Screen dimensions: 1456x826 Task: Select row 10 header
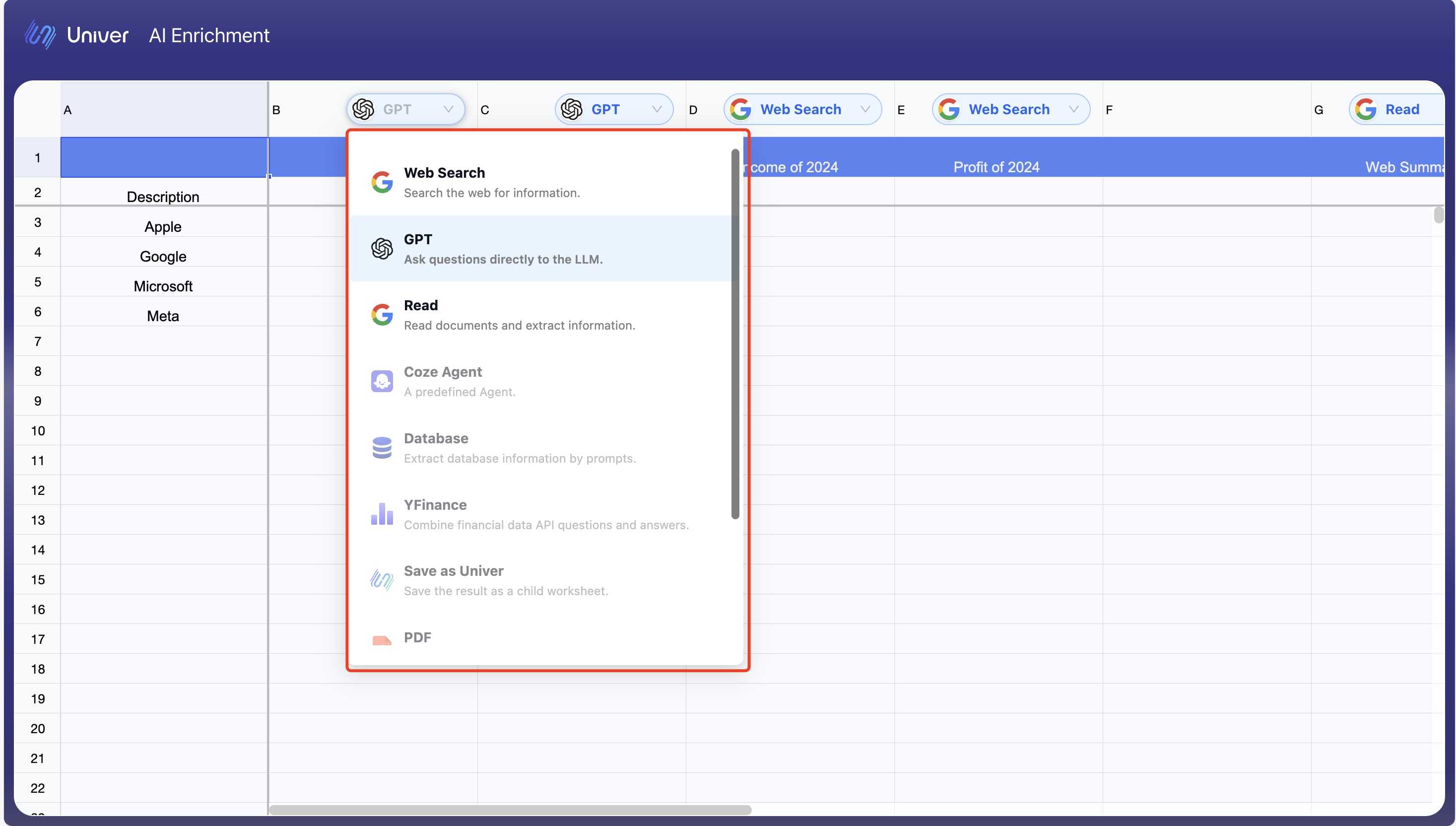(x=37, y=430)
